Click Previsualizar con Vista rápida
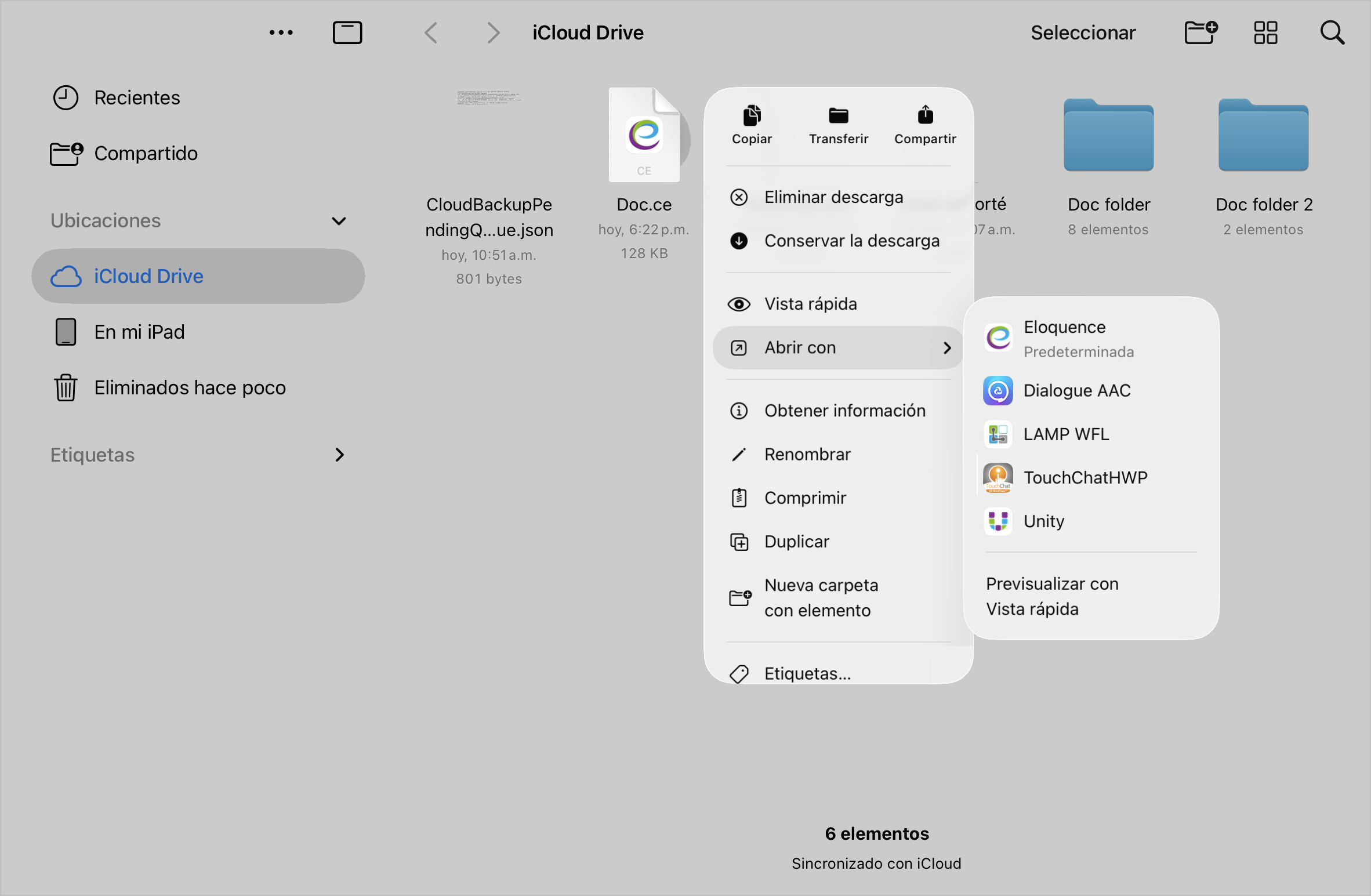The image size is (1371, 896). (x=1051, y=596)
